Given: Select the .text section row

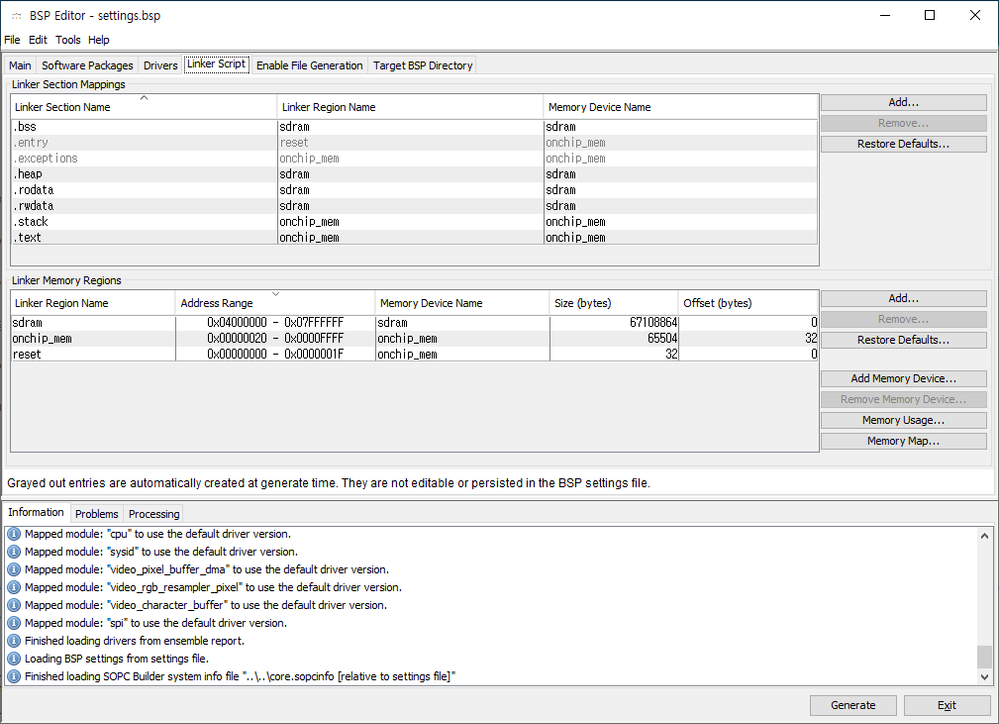Looking at the screenshot, I should (414, 237).
